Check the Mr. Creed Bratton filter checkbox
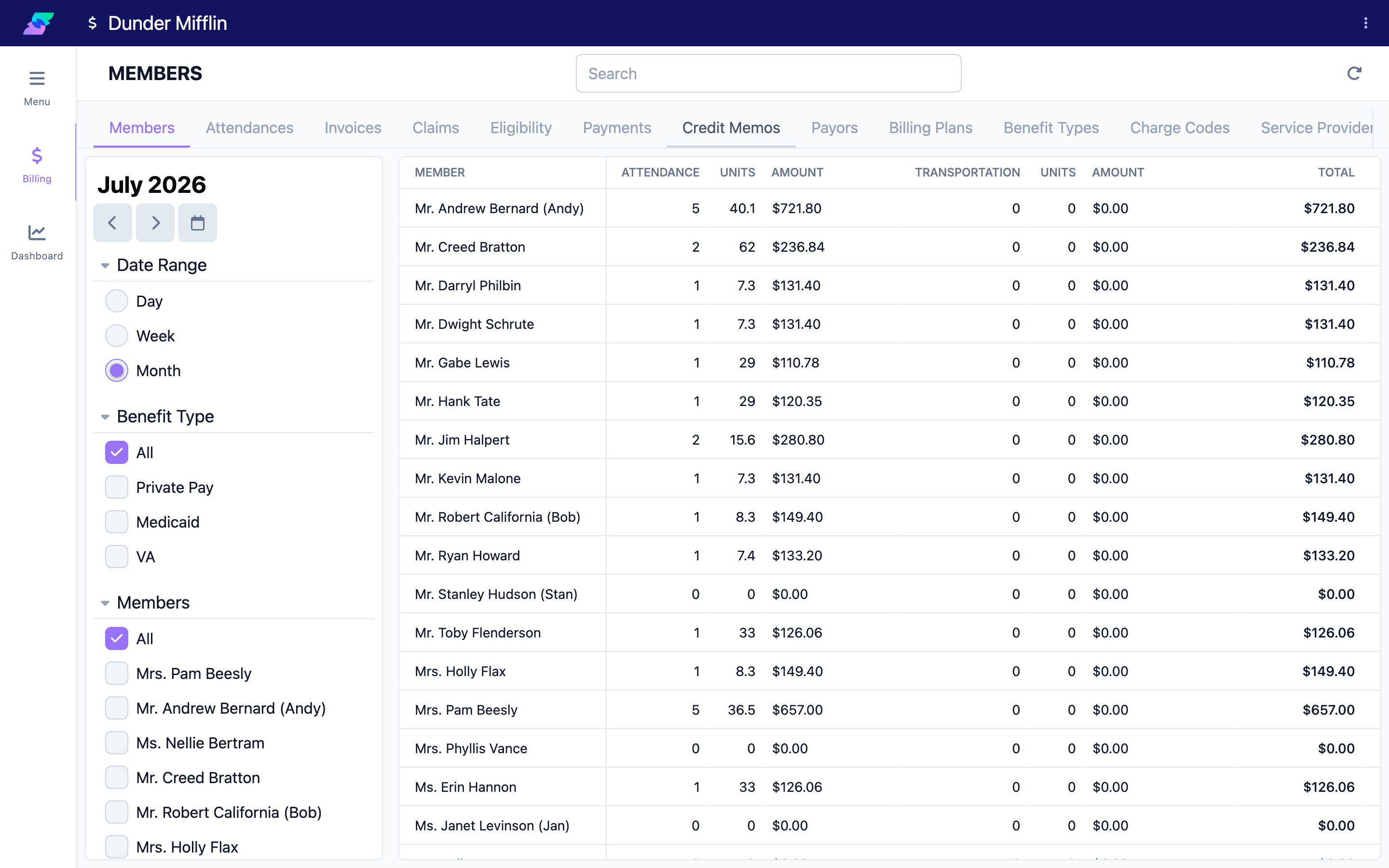Screen dimensions: 1389x868 tap(117, 777)
